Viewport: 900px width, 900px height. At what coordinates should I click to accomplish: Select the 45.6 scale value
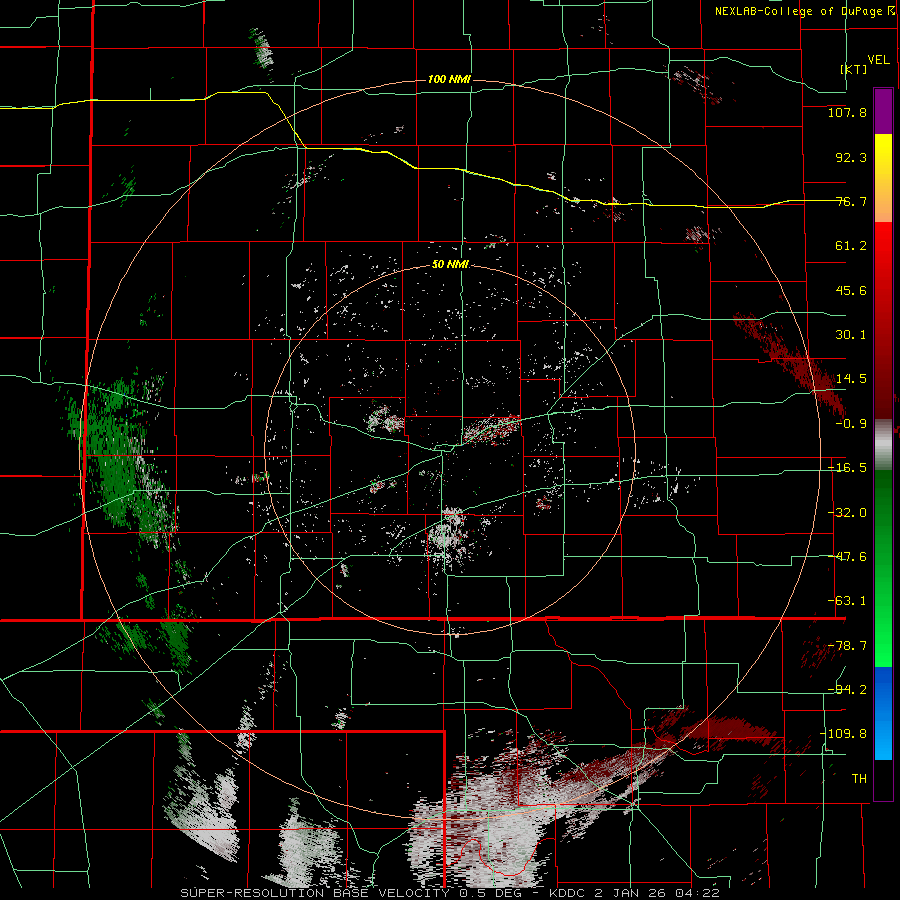point(851,290)
